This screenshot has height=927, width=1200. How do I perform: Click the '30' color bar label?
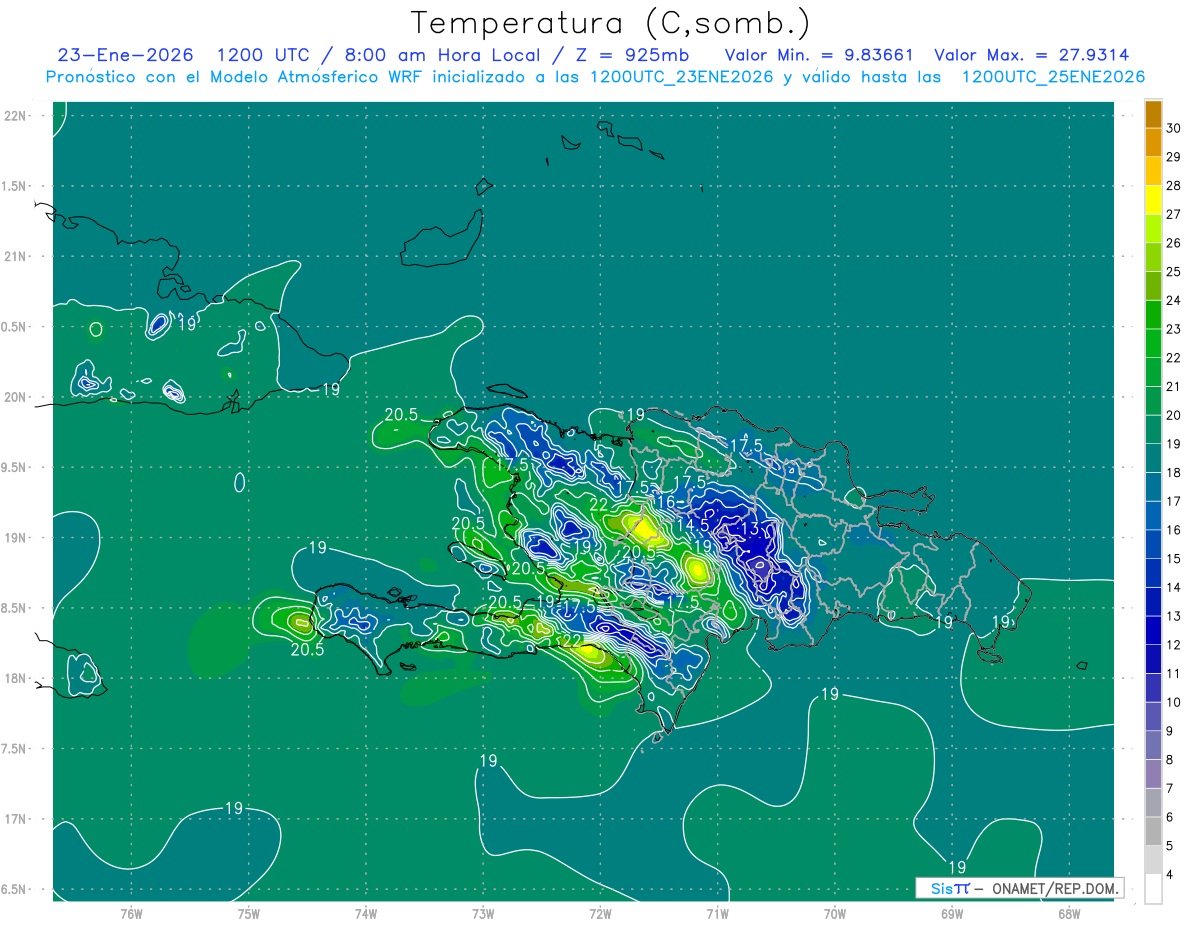tap(1174, 128)
